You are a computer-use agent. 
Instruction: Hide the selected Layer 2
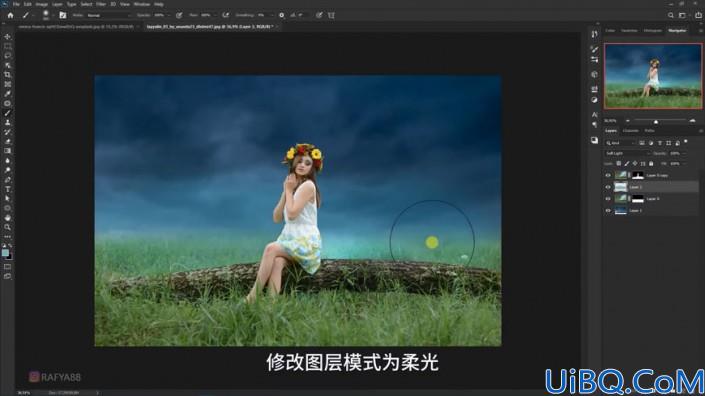pos(608,187)
